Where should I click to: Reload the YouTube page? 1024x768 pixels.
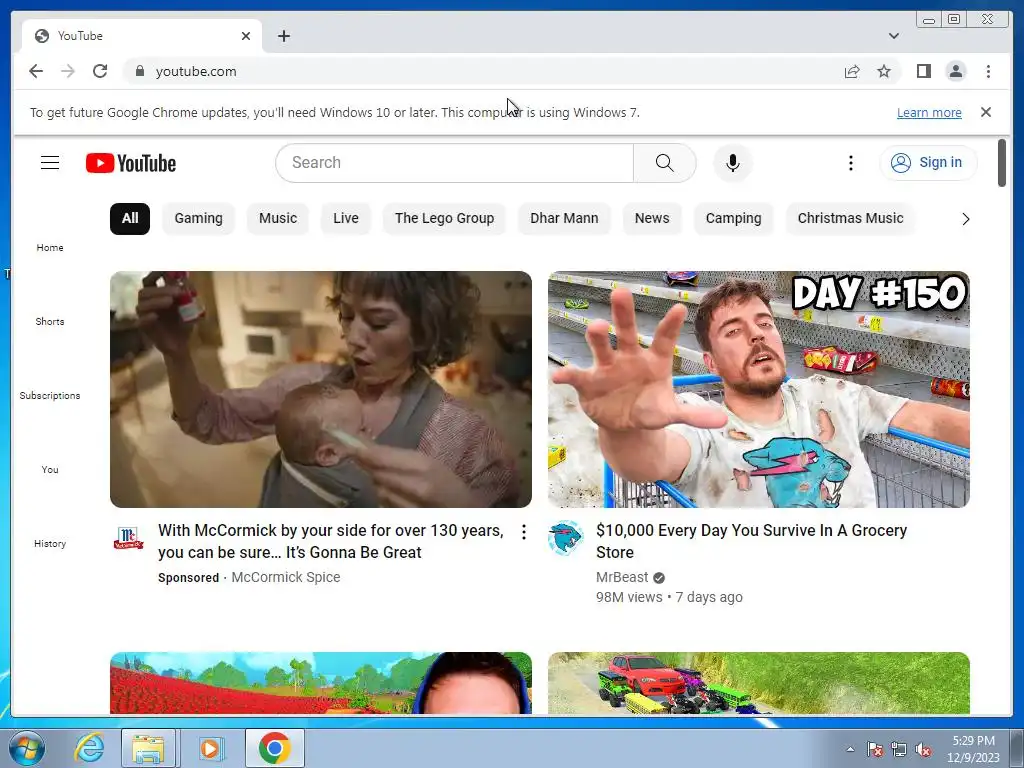(x=100, y=71)
